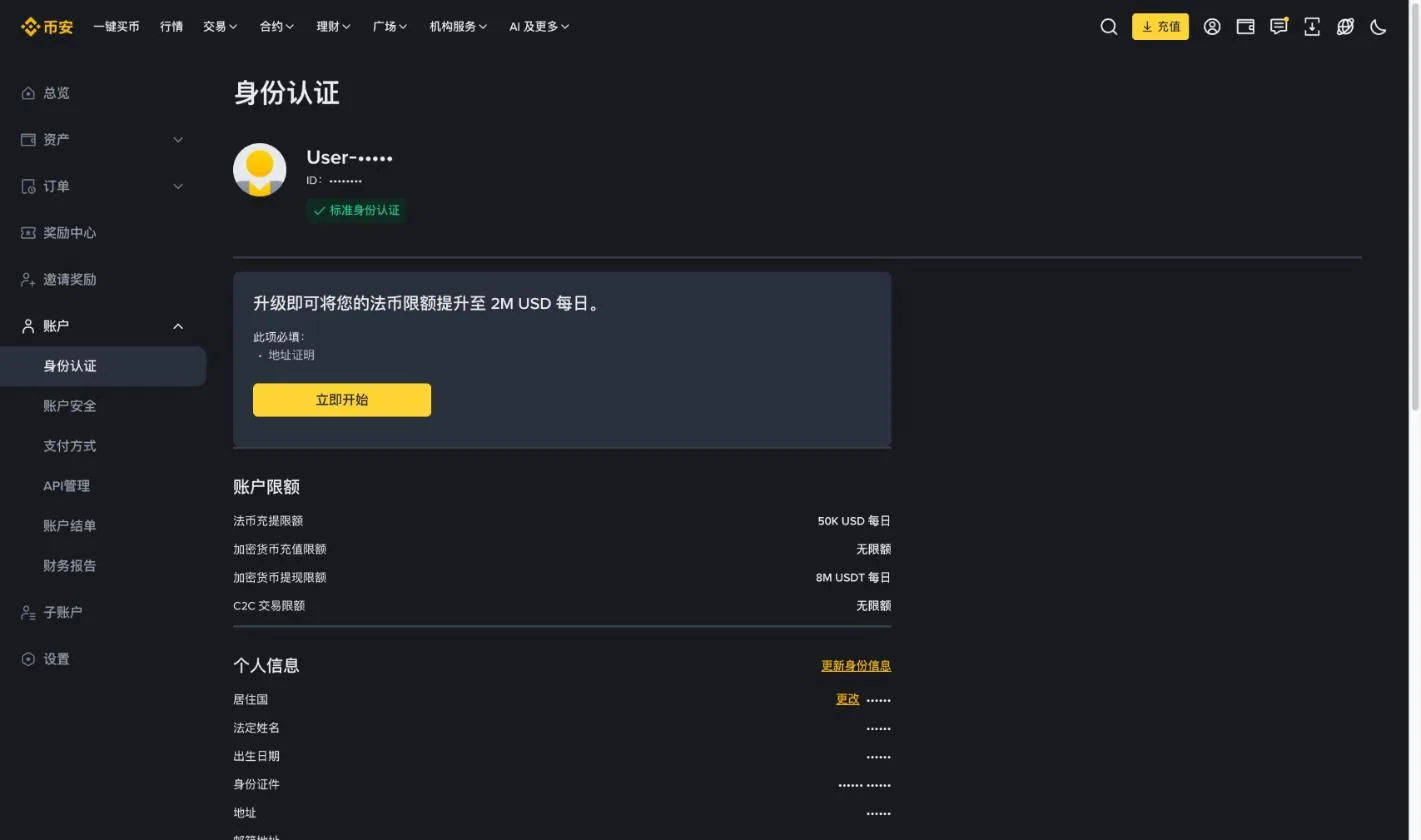Screen dimensions: 1421x840
Task: Click the 更改 link beside 居住国
Action: point(847,699)
